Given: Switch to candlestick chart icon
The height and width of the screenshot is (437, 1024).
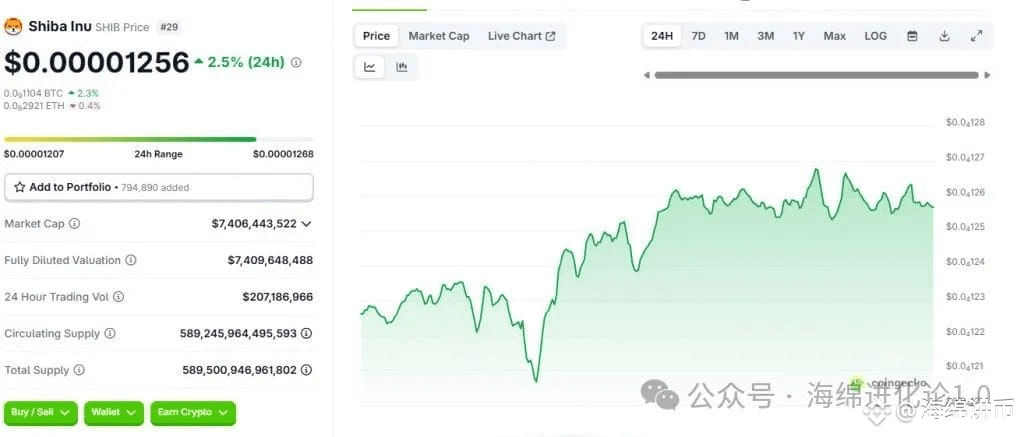Looking at the screenshot, I should point(402,67).
